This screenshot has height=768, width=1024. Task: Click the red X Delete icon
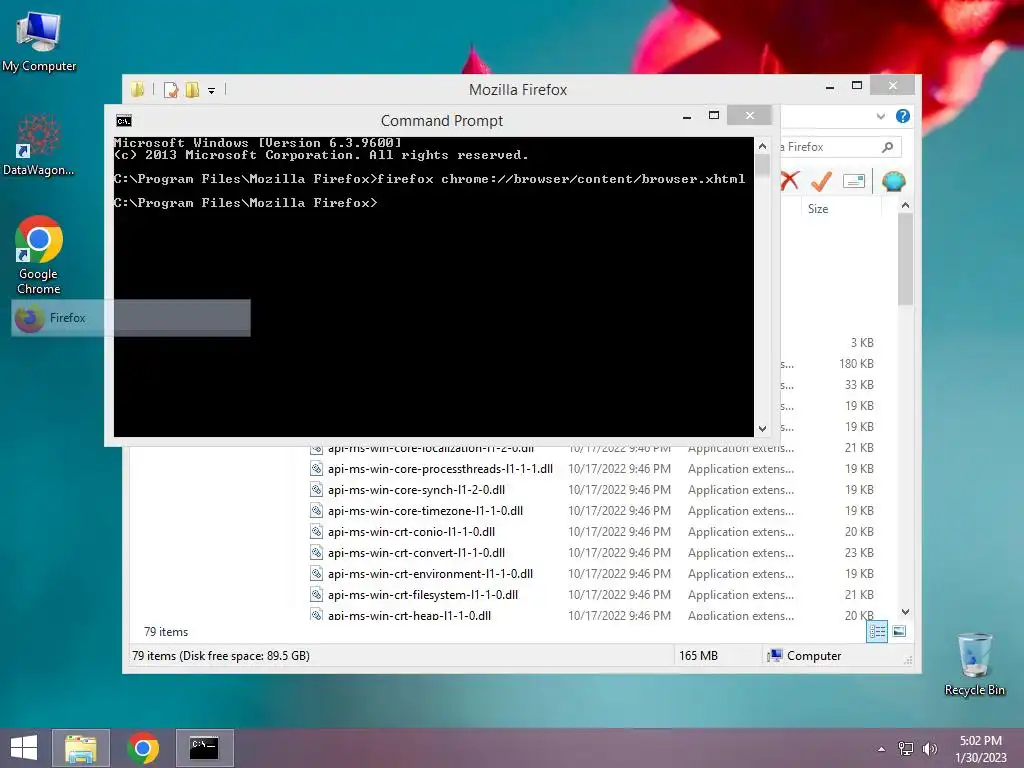click(790, 180)
